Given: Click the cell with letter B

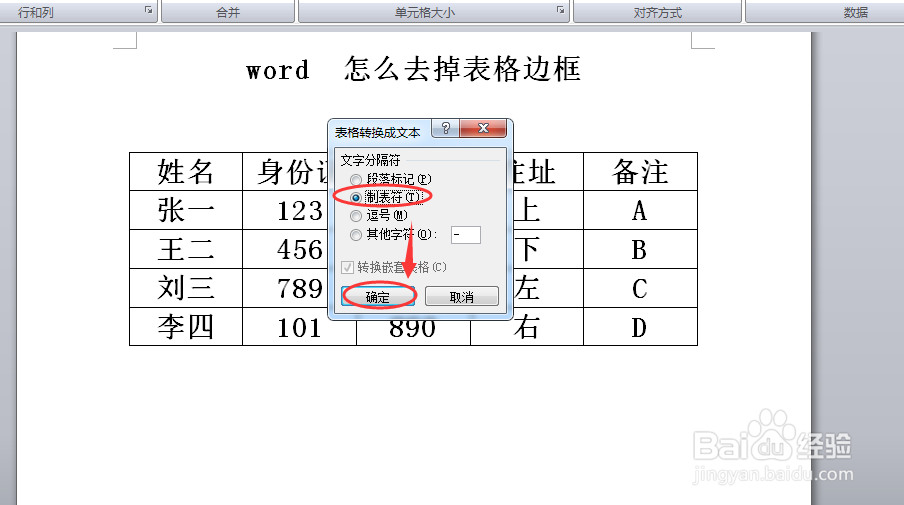Looking at the screenshot, I should pyautogui.click(x=641, y=249).
